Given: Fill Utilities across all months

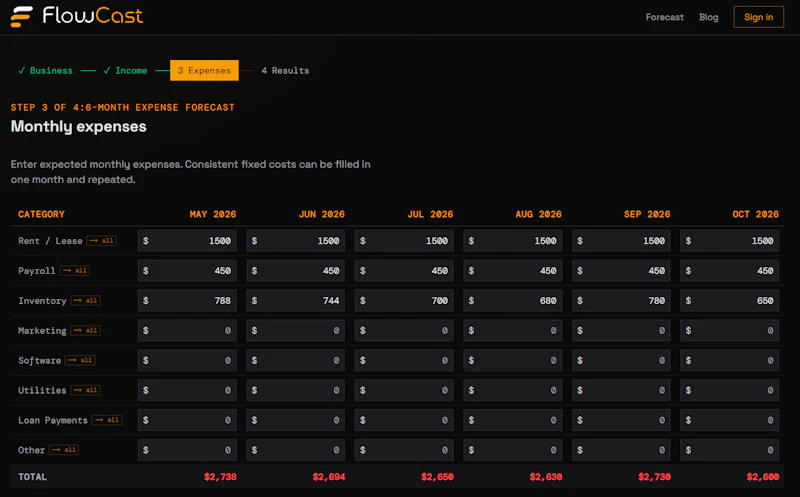Looking at the screenshot, I should pyautogui.click(x=86, y=390).
